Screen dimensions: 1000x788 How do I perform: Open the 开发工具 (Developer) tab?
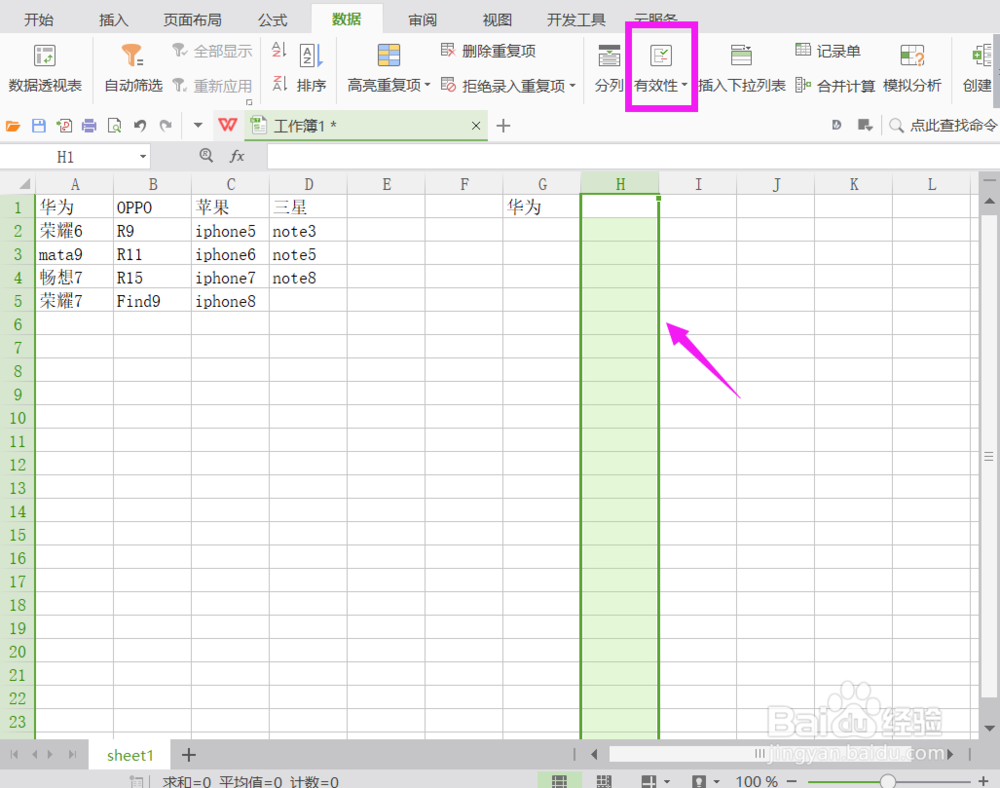[576, 20]
